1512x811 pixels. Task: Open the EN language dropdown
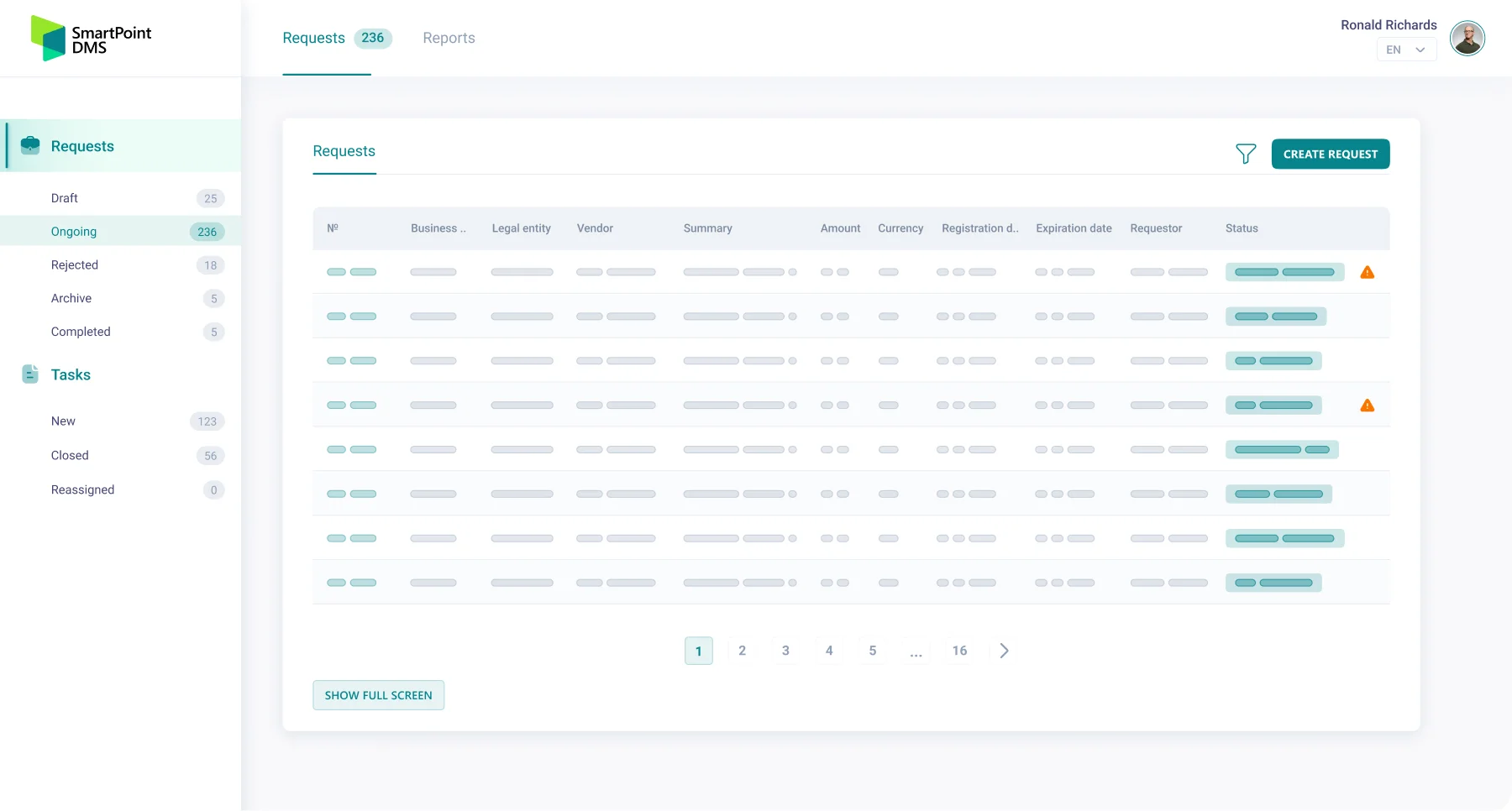click(1405, 50)
